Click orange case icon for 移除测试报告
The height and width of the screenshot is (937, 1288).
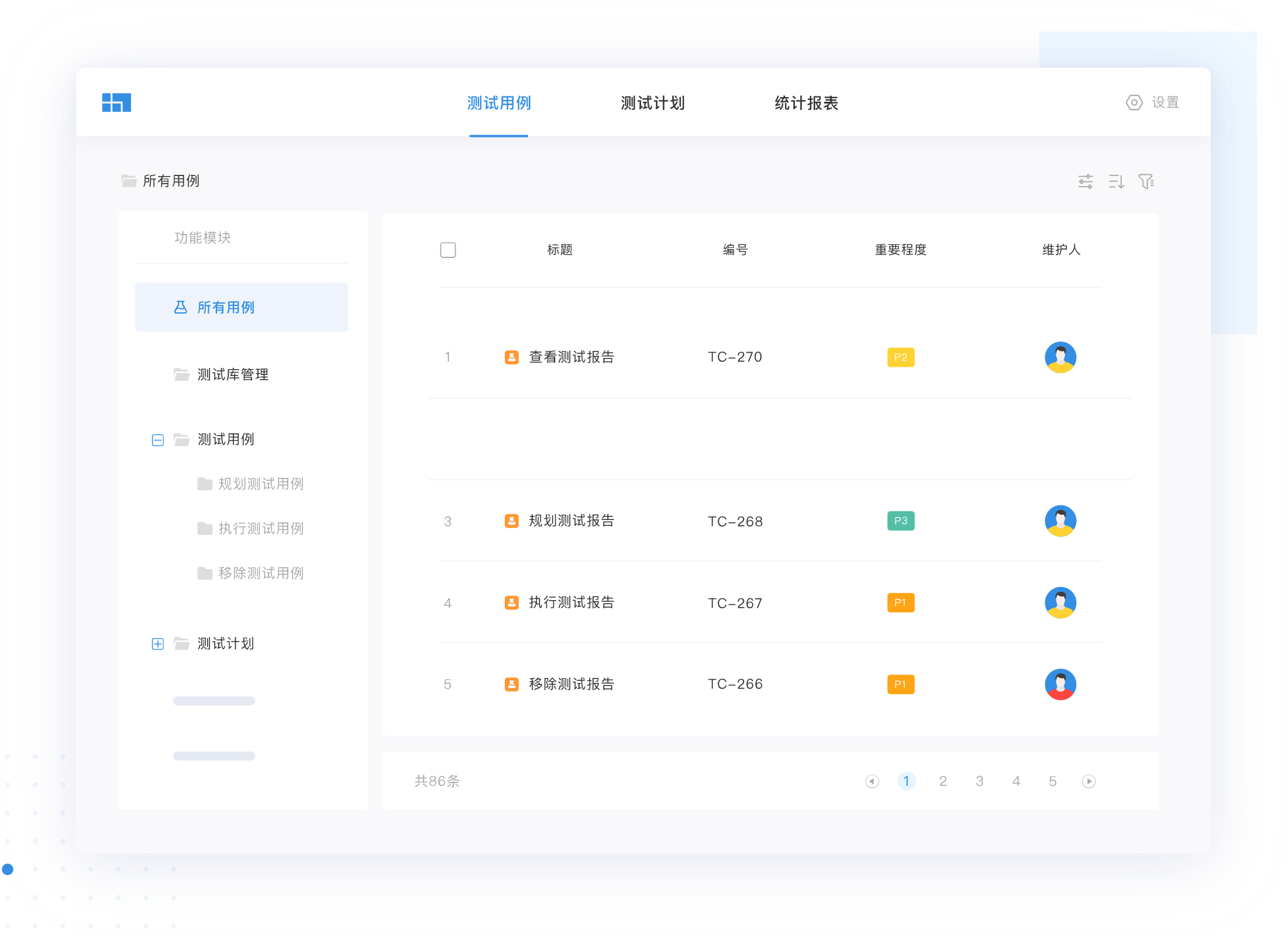[x=512, y=684]
